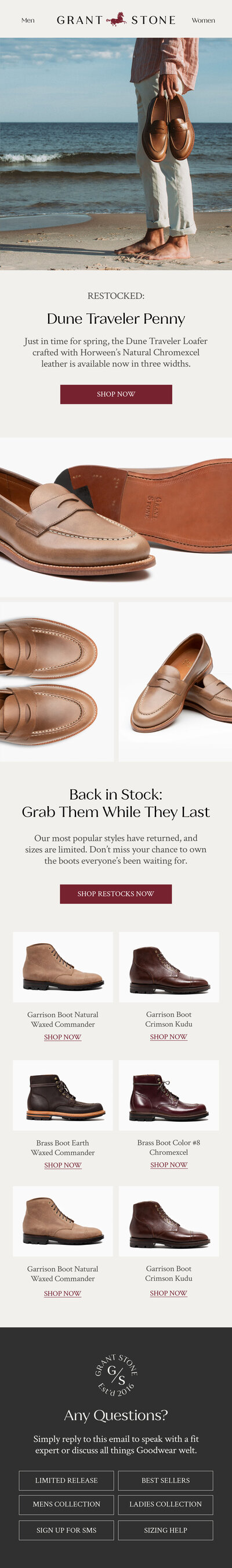The image size is (232, 1568).
Task: Open the BEST SELLERS footer button
Action: [166, 1480]
